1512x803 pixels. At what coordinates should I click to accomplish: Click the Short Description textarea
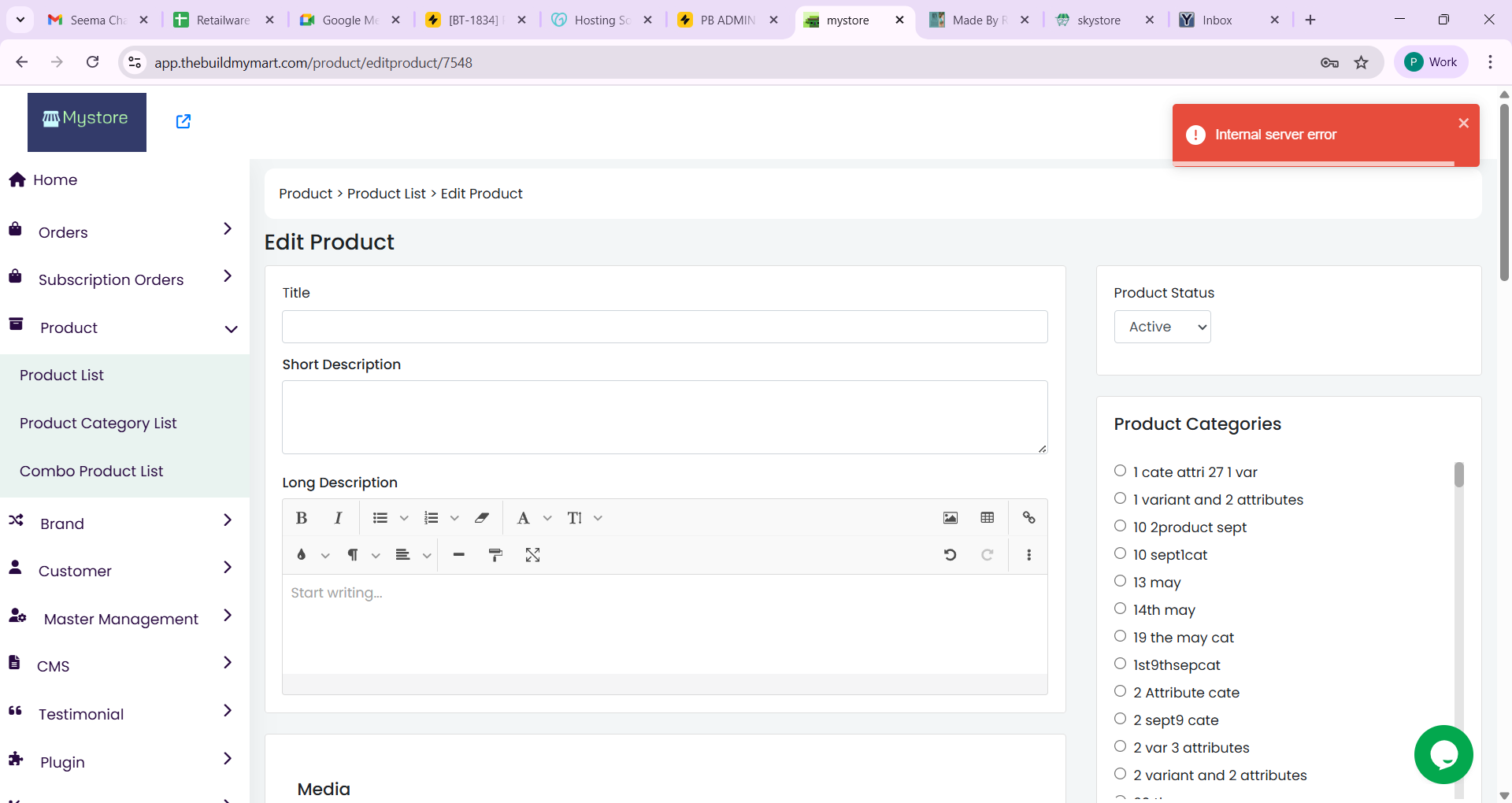[x=665, y=417]
